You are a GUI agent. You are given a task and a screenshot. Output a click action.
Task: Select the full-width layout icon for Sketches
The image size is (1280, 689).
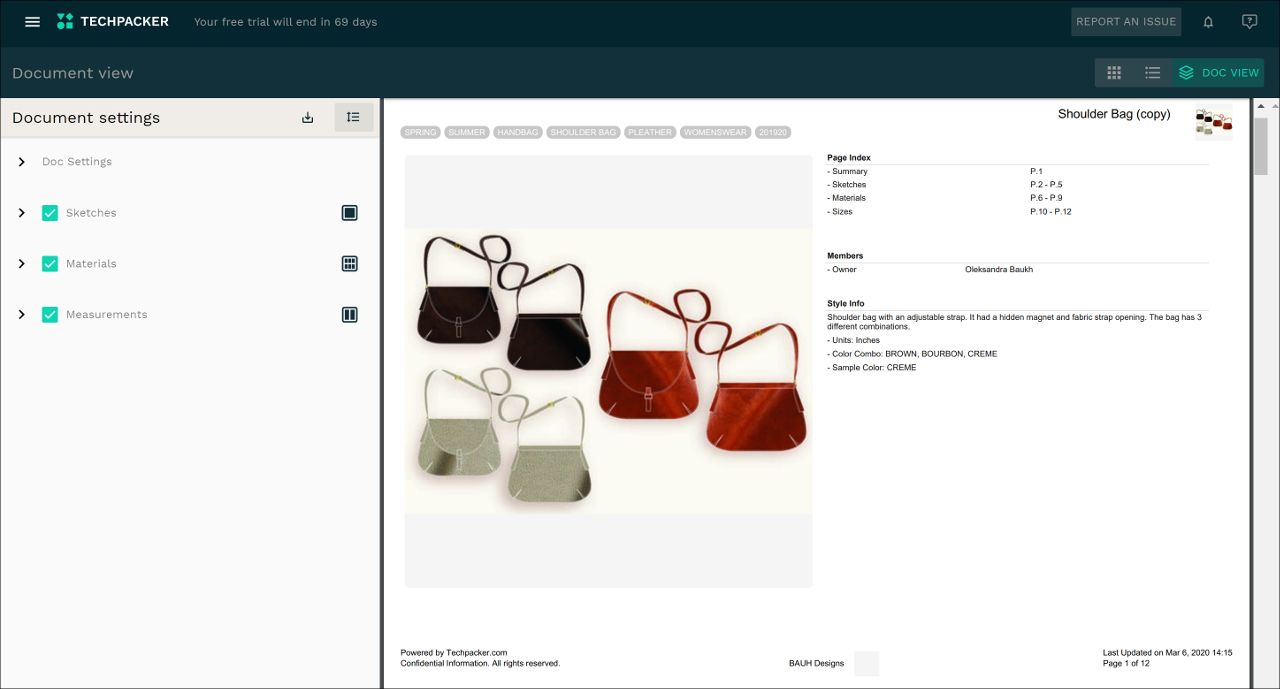tap(349, 212)
